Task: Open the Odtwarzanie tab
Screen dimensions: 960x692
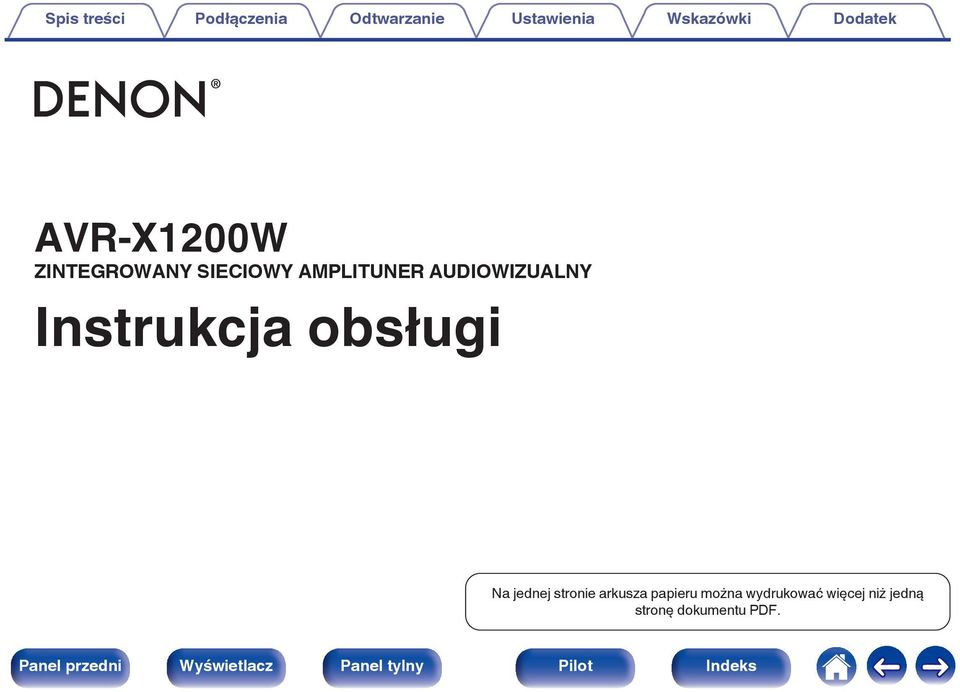Action: point(397,20)
